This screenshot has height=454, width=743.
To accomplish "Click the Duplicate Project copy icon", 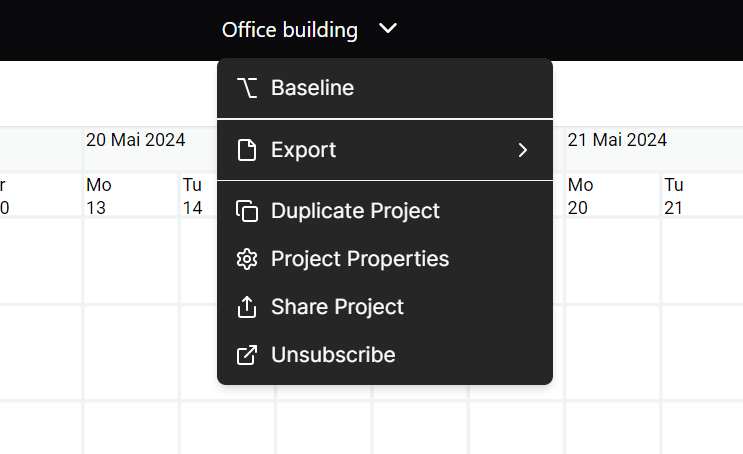I will (247, 211).
